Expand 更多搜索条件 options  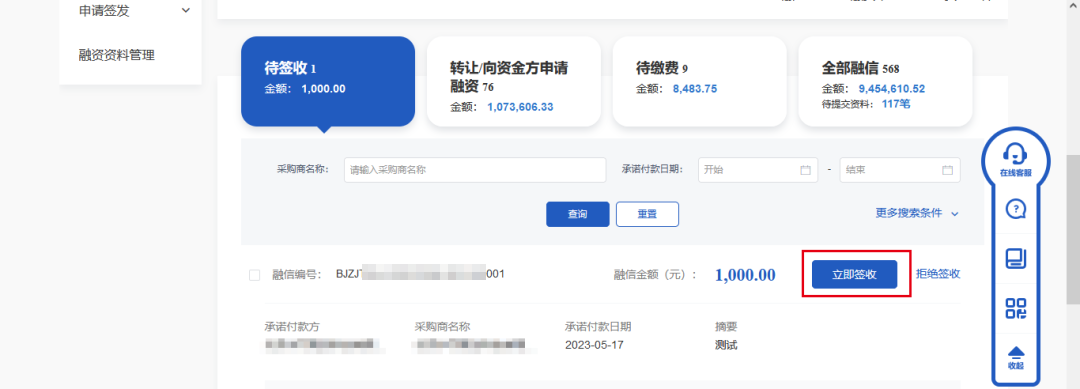point(917,213)
